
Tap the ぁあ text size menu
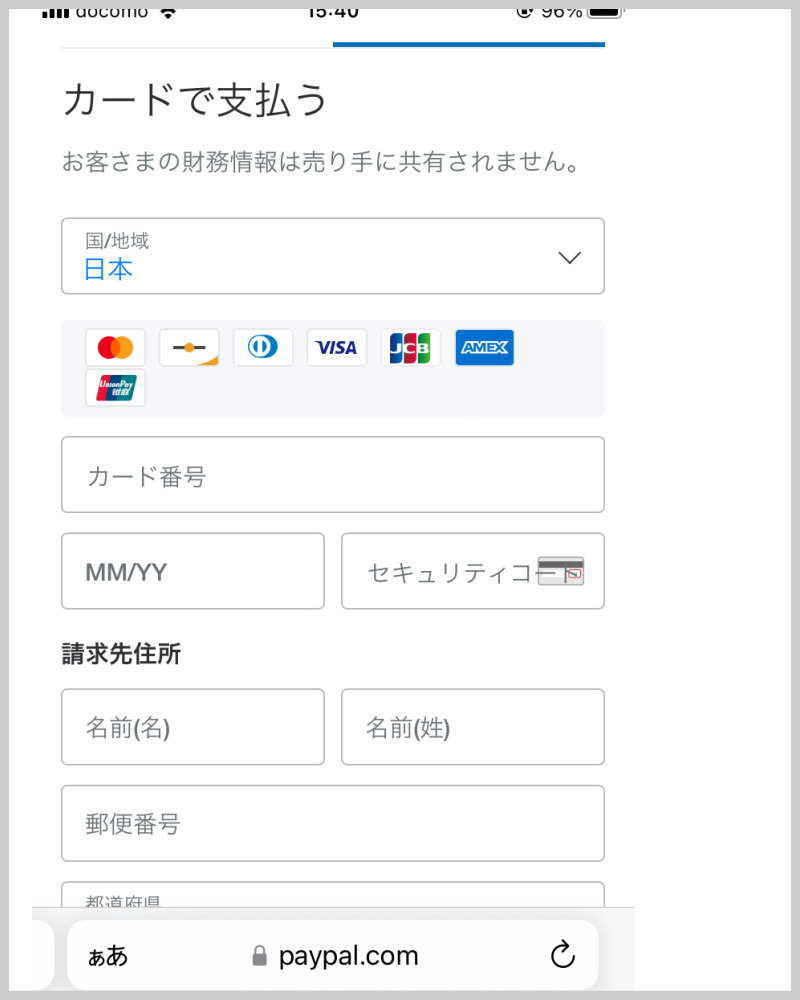(108, 956)
